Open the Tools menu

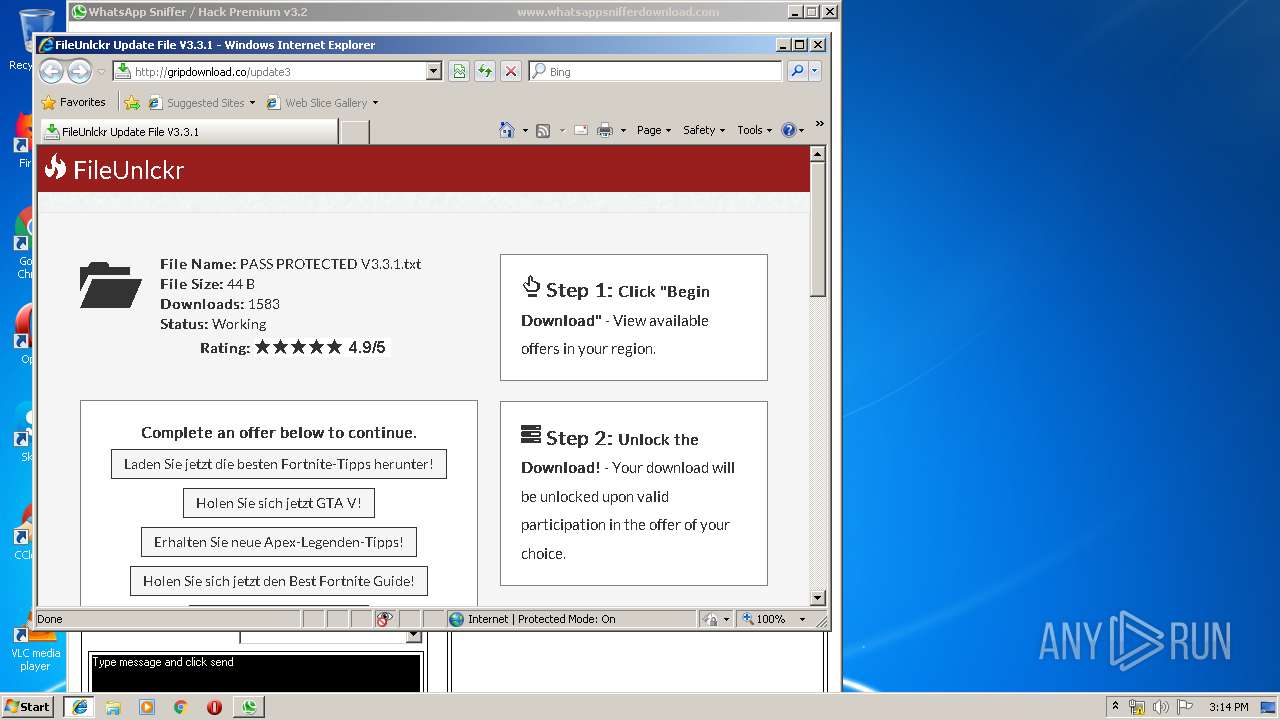[755, 130]
